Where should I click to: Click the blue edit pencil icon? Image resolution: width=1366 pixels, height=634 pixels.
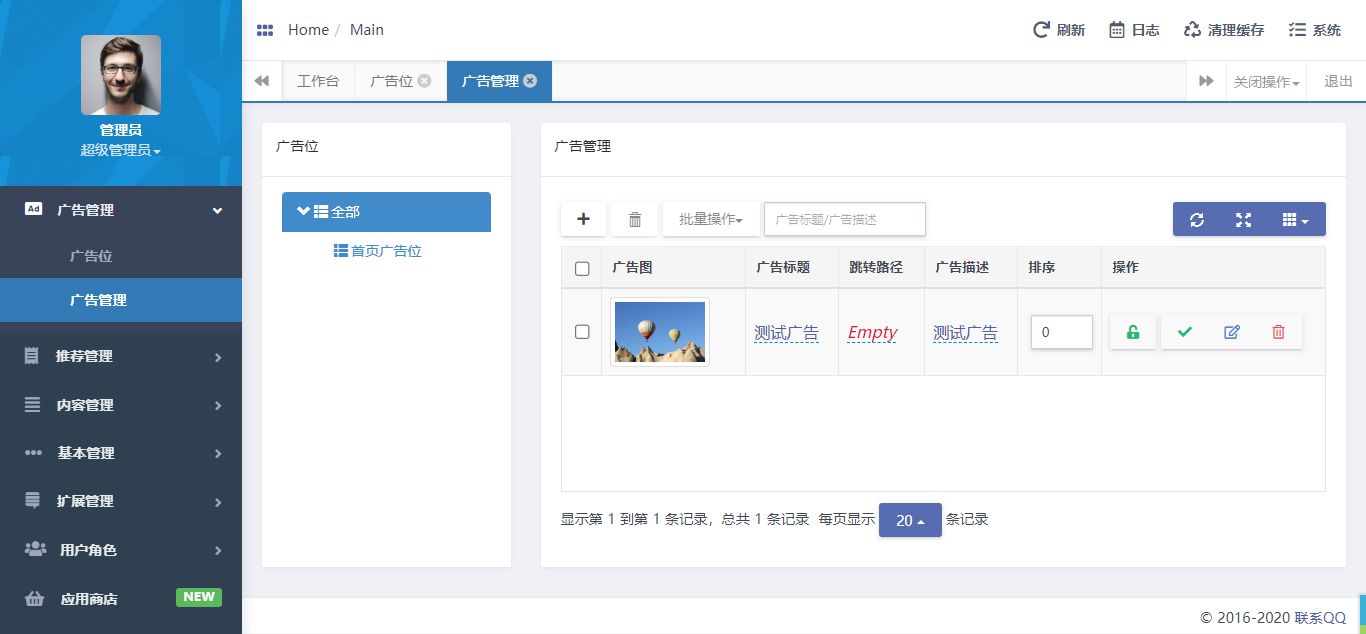click(1232, 332)
